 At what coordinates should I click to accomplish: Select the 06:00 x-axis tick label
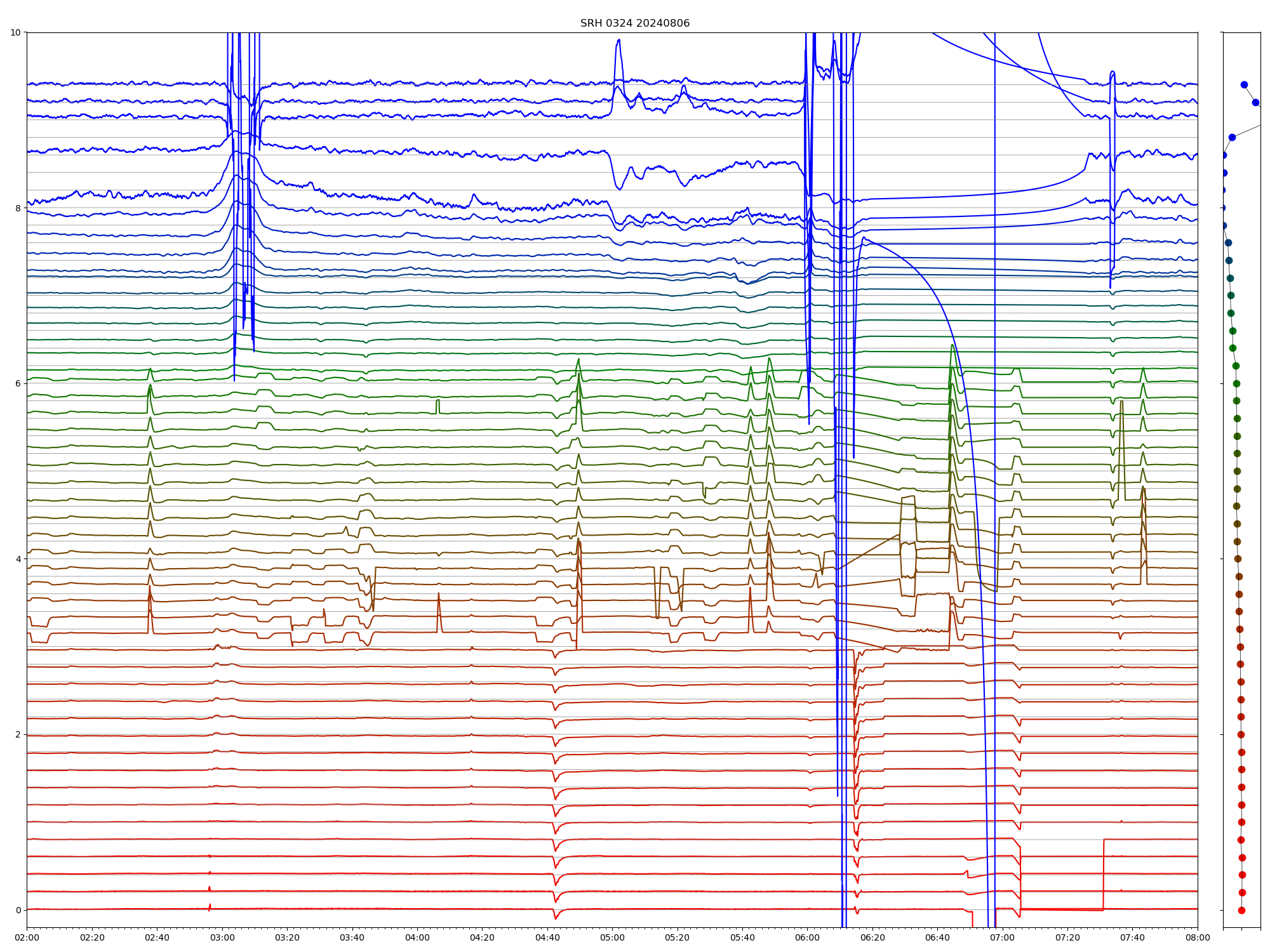807,937
